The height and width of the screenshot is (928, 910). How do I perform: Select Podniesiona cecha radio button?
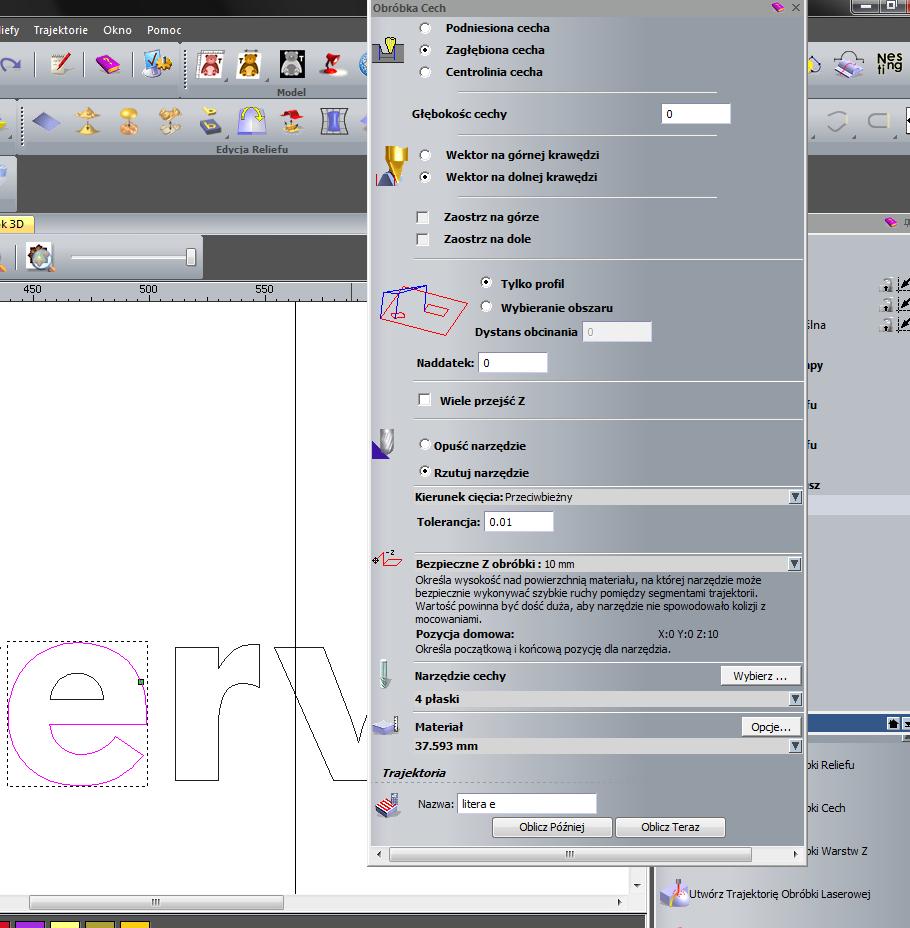click(425, 28)
